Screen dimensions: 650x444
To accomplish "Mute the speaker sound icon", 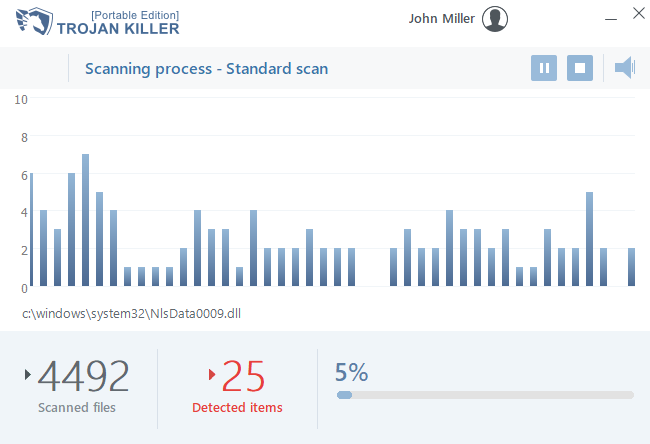I will [x=625, y=67].
